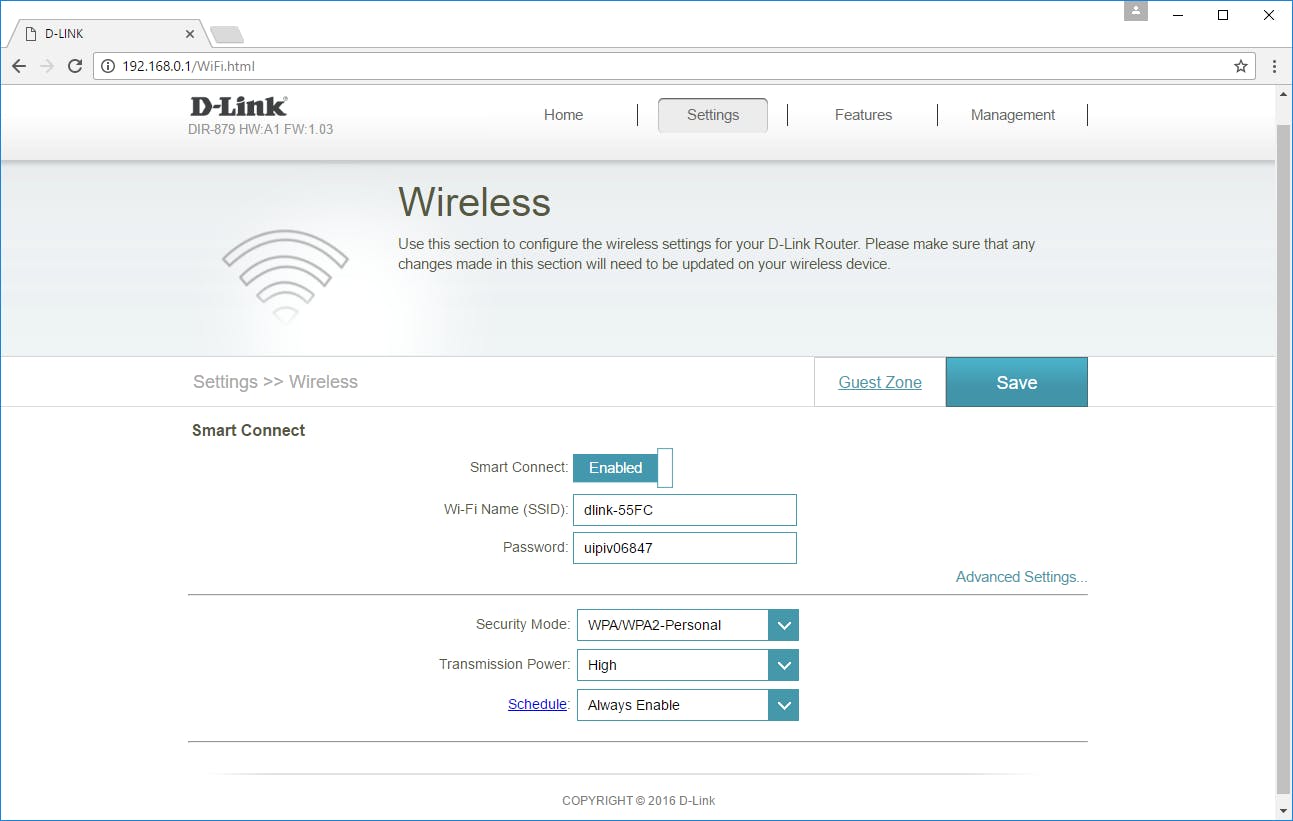Click the 'Wi-Fi Name (SSID):' label
The height and width of the screenshot is (821, 1293).
click(506, 509)
